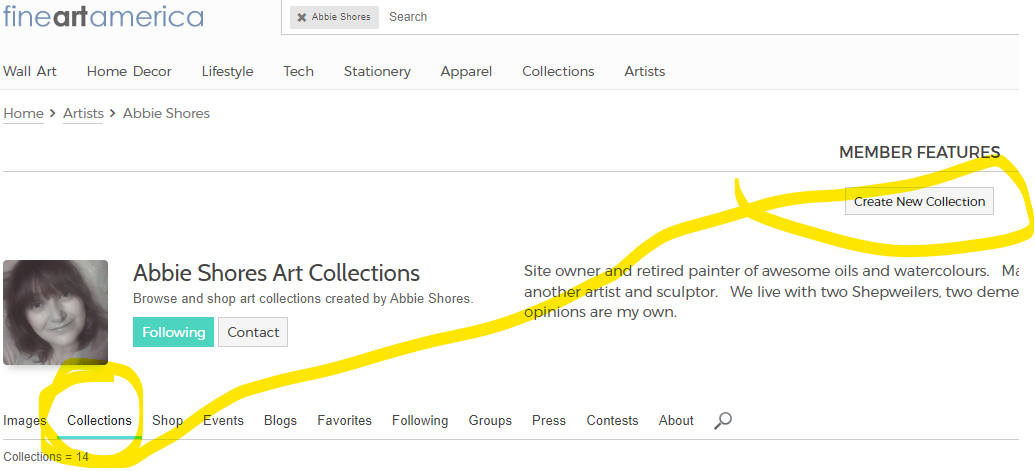Image resolution: width=1035 pixels, height=471 pixels.
Task: Open the Artists menu in top navigation
Action: tap(645, 71)
